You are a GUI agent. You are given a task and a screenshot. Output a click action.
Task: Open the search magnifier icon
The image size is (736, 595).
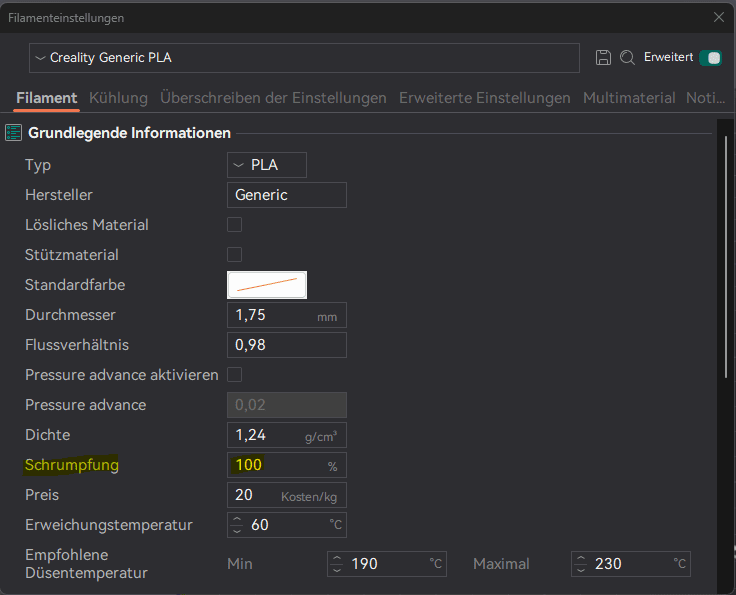628,58
